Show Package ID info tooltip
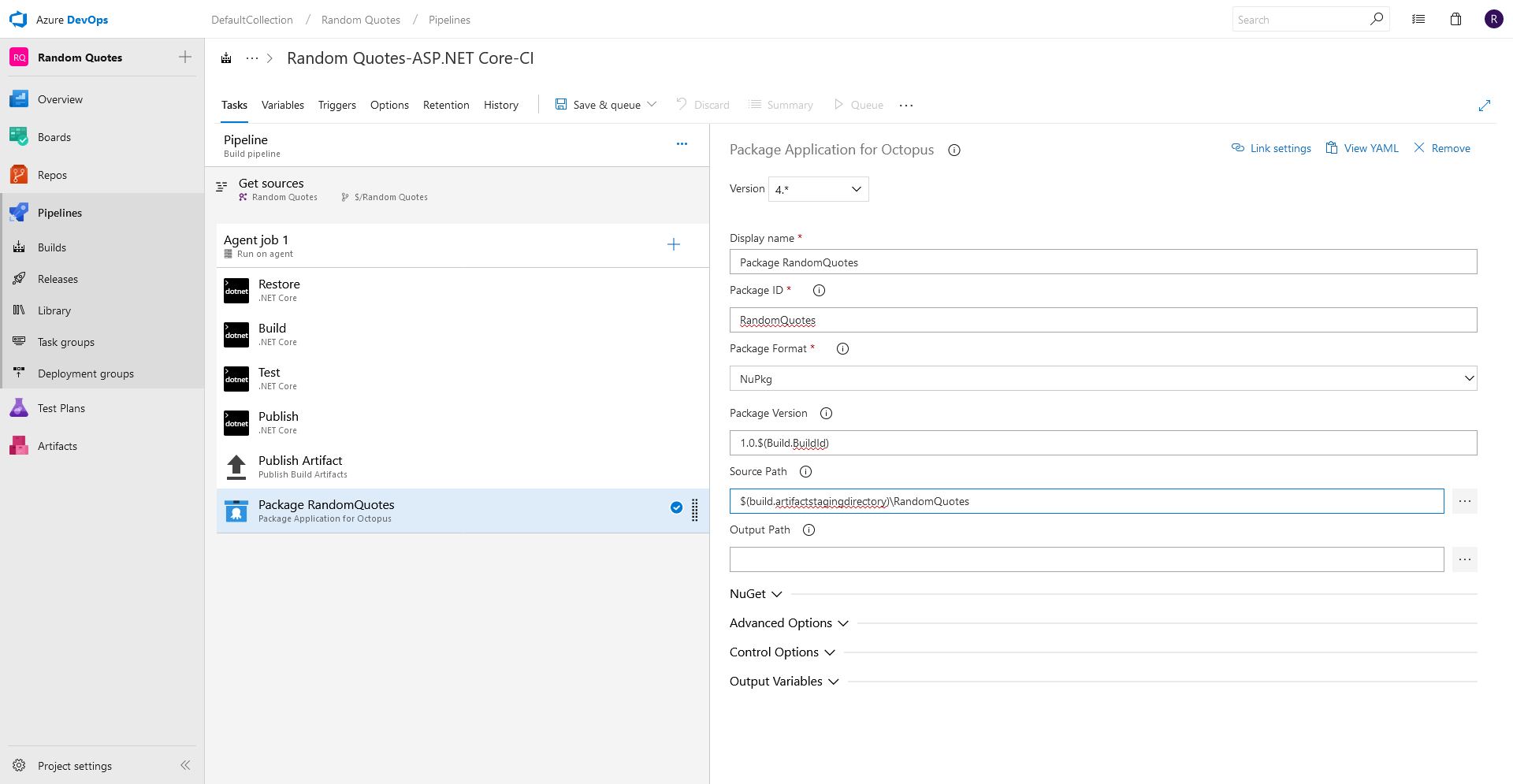This screenshot has height=784, width=1513. click(x=819, y=291)
